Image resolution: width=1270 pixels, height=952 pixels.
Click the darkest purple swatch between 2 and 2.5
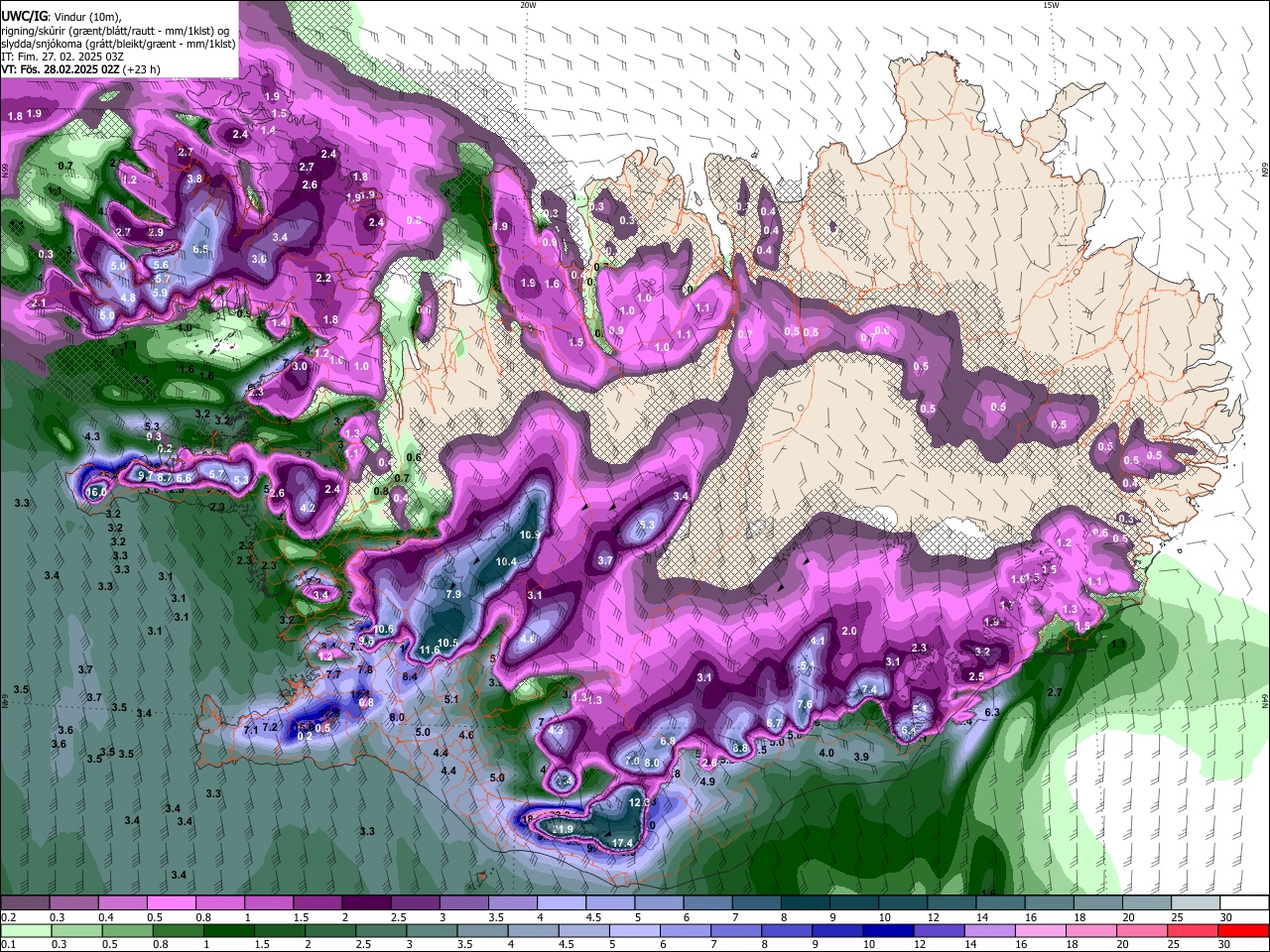point(366,902)
